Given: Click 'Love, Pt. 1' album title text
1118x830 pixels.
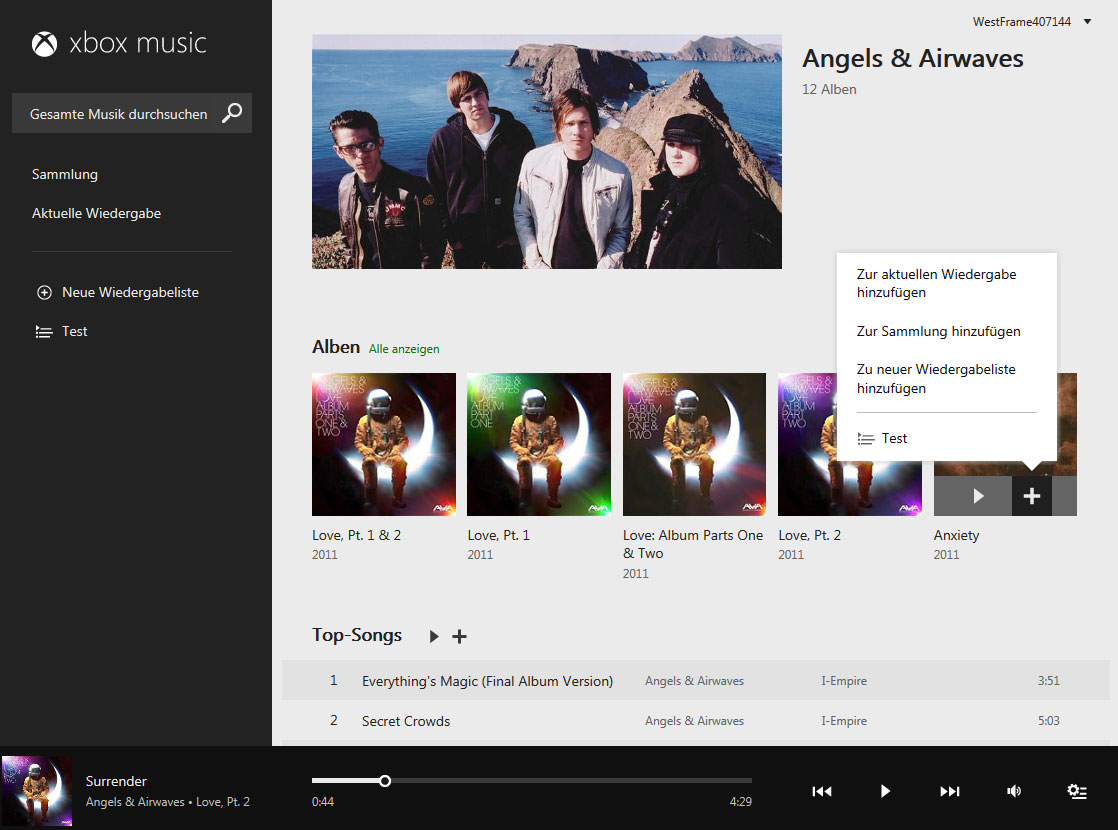Looking at the screenshot, I should tap(498, 536).
